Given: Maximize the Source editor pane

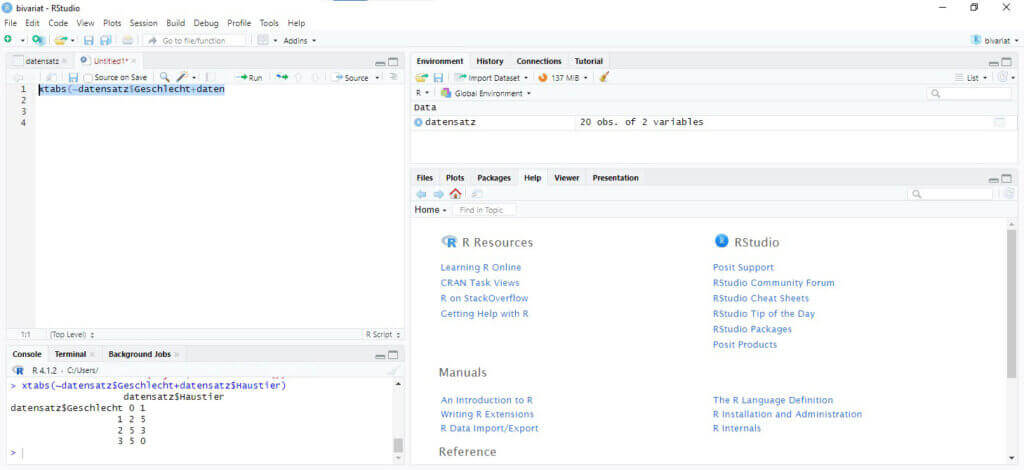Looking at the screenshot, I should pos(393,63).
